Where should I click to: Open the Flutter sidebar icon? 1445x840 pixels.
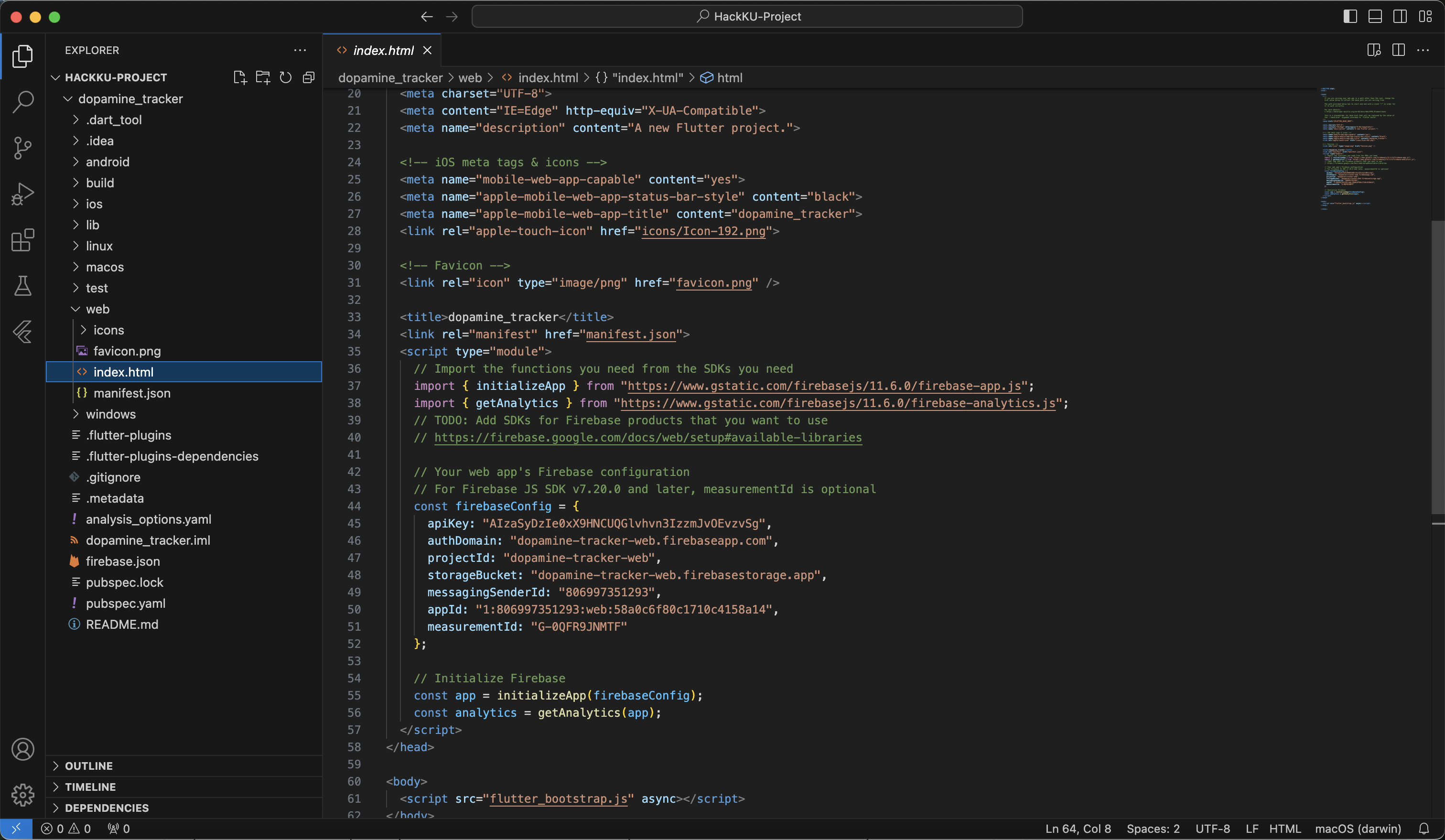coord(23,332)
